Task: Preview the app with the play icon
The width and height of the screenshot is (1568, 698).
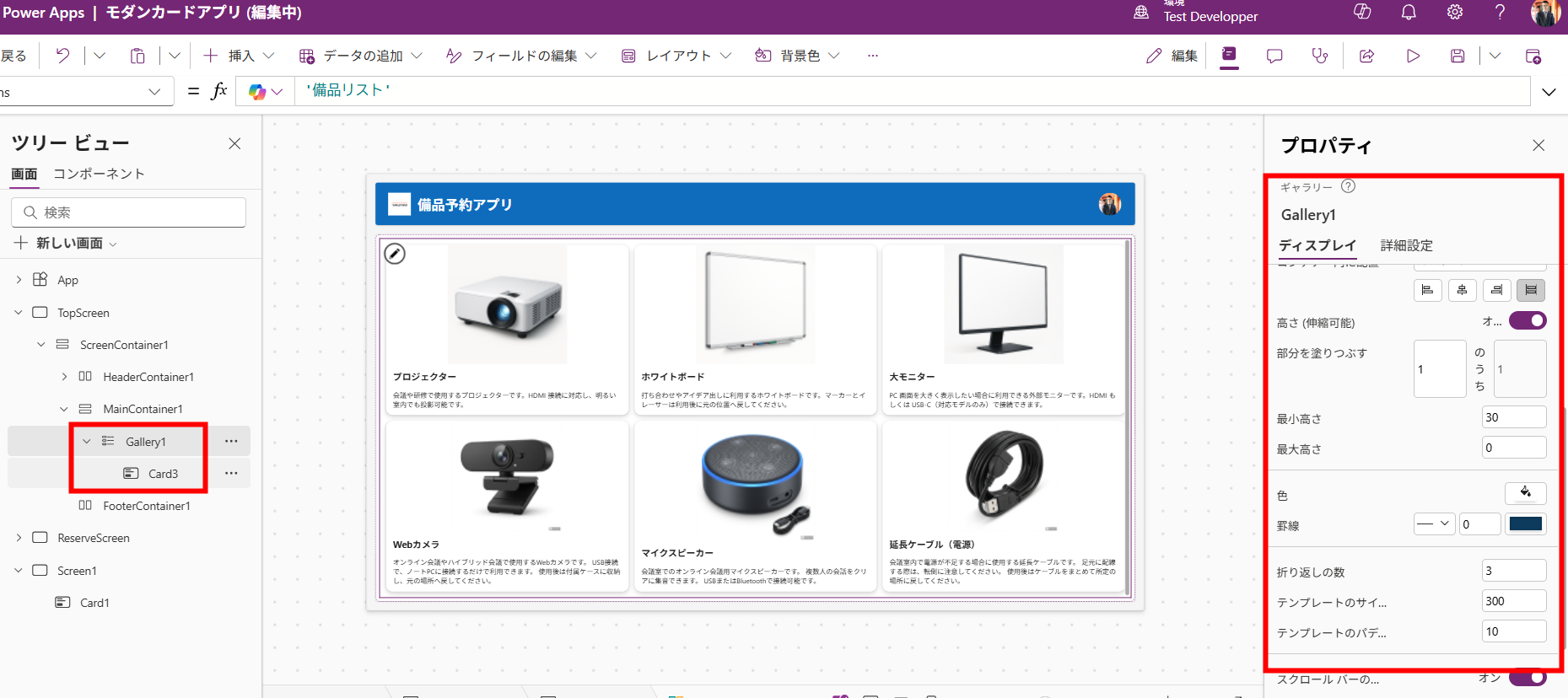Action: point(1413,56)
